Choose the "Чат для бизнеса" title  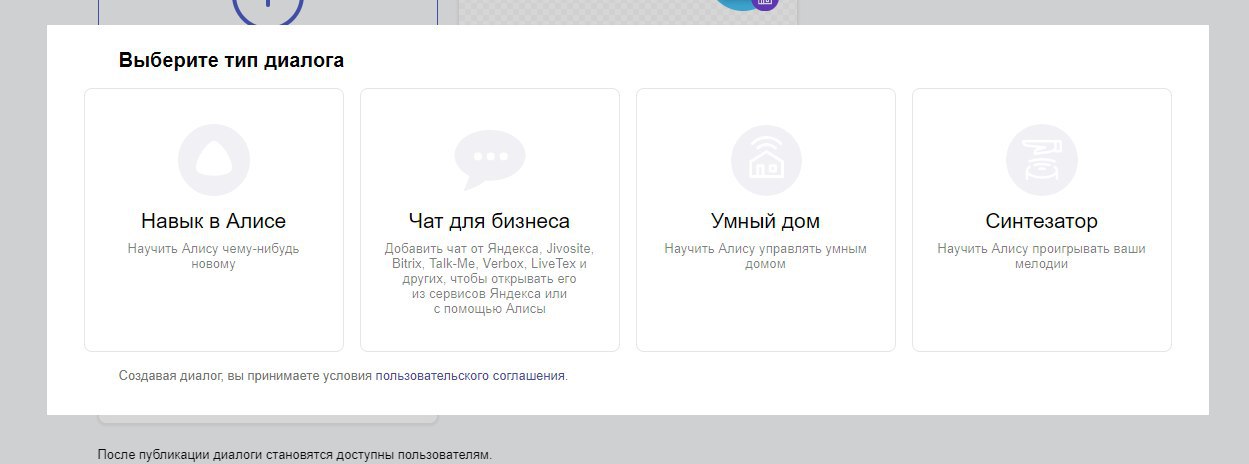tap(490, 221)
